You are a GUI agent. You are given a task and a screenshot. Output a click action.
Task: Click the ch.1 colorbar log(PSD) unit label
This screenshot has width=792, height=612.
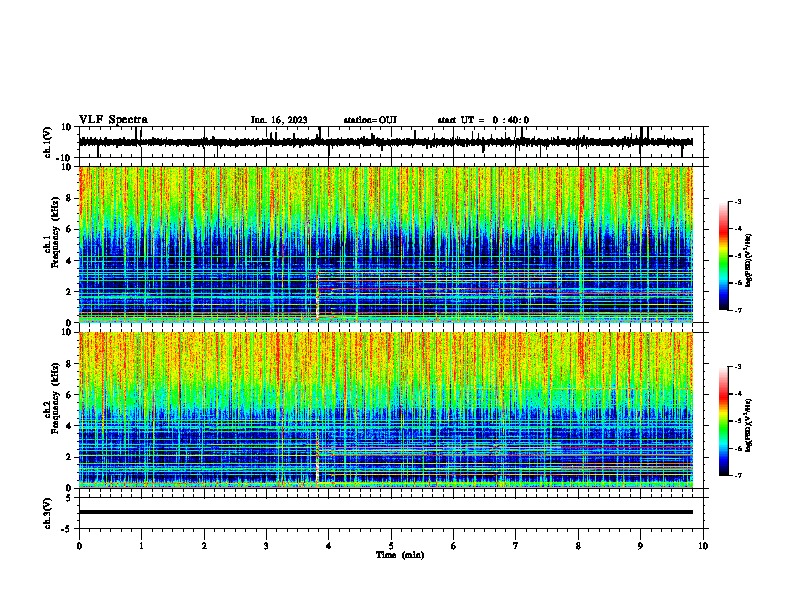(748, 260)
